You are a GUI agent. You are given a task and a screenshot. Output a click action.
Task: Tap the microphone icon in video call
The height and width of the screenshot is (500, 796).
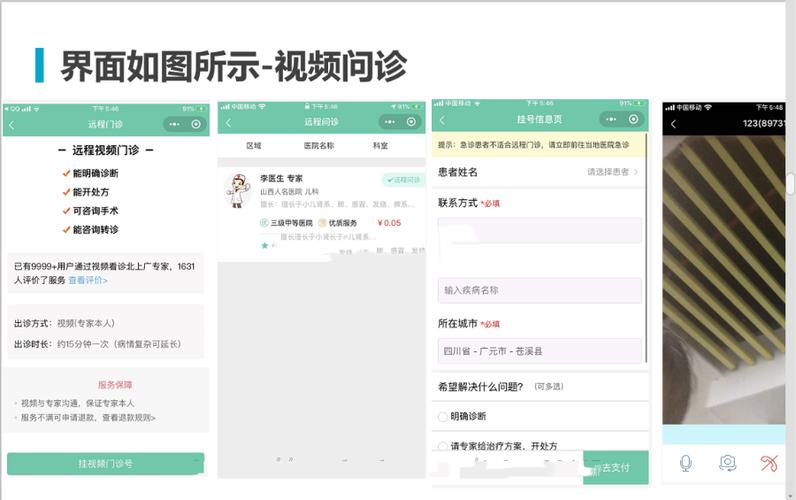click(685, 463)
